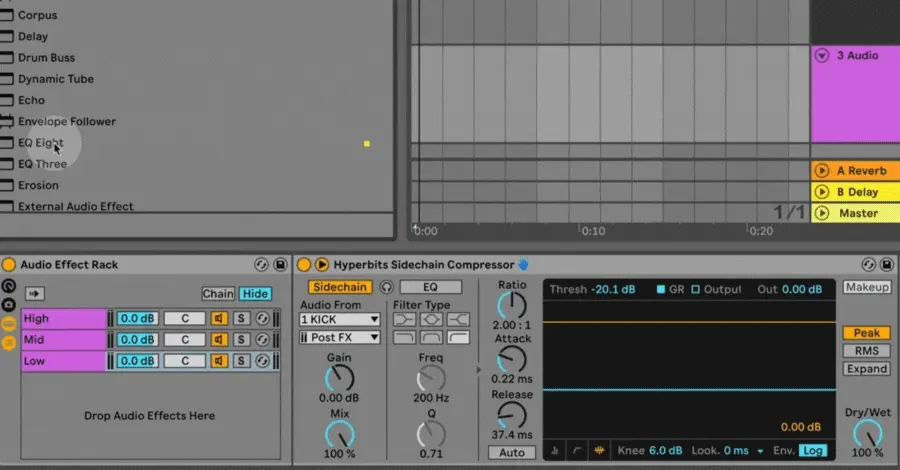The height and width of the screenshot is (470, 900).
Task: Click High chain volume 0.0 dB
Action: point(137,318)
